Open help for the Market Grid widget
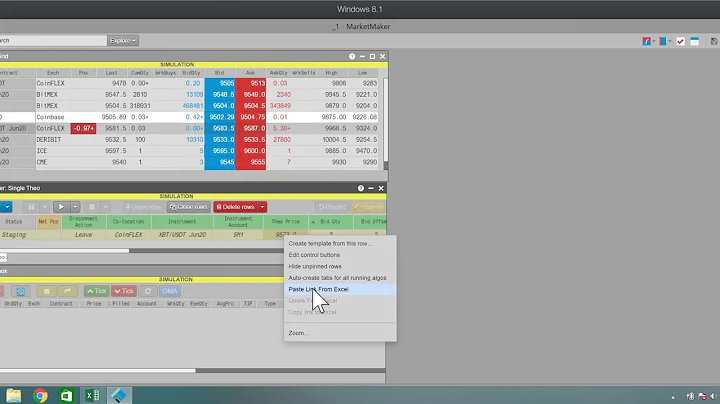Image resolution: width=720 pixels, height=404 pixels. [352, 56]
